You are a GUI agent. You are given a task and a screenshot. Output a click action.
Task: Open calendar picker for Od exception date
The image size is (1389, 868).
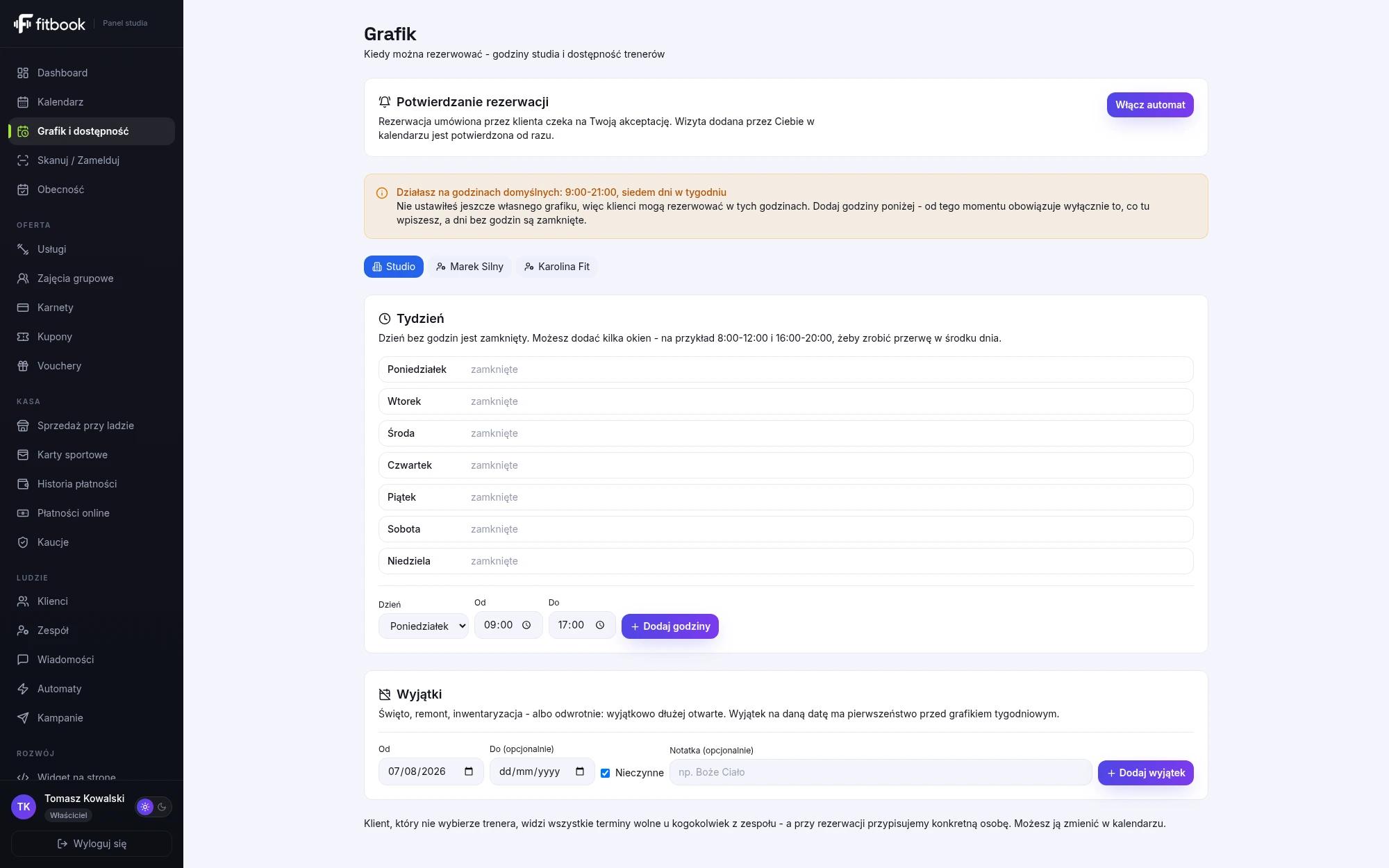click(x=469, y=771)
